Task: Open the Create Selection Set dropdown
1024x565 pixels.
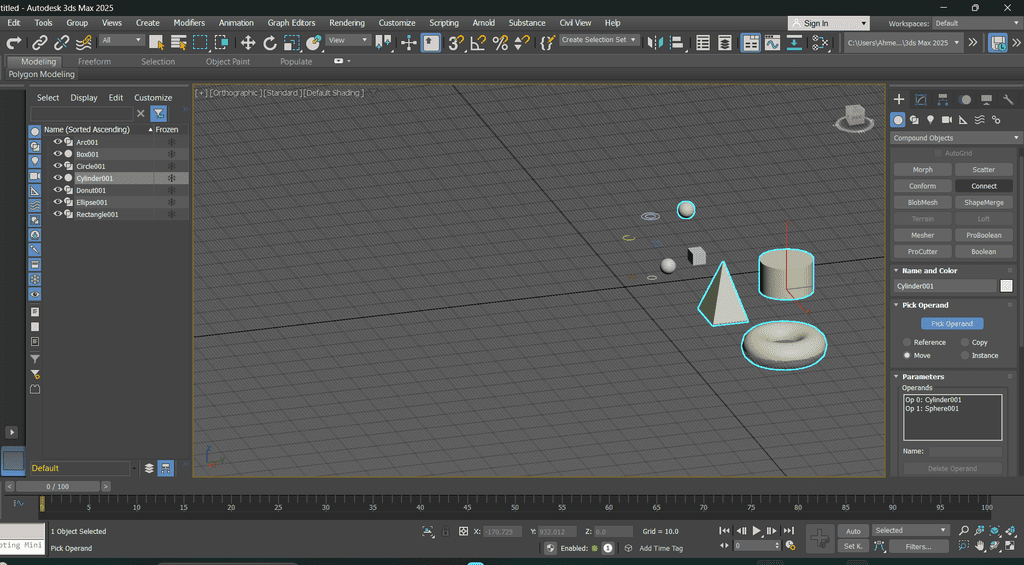Action: 598,40
